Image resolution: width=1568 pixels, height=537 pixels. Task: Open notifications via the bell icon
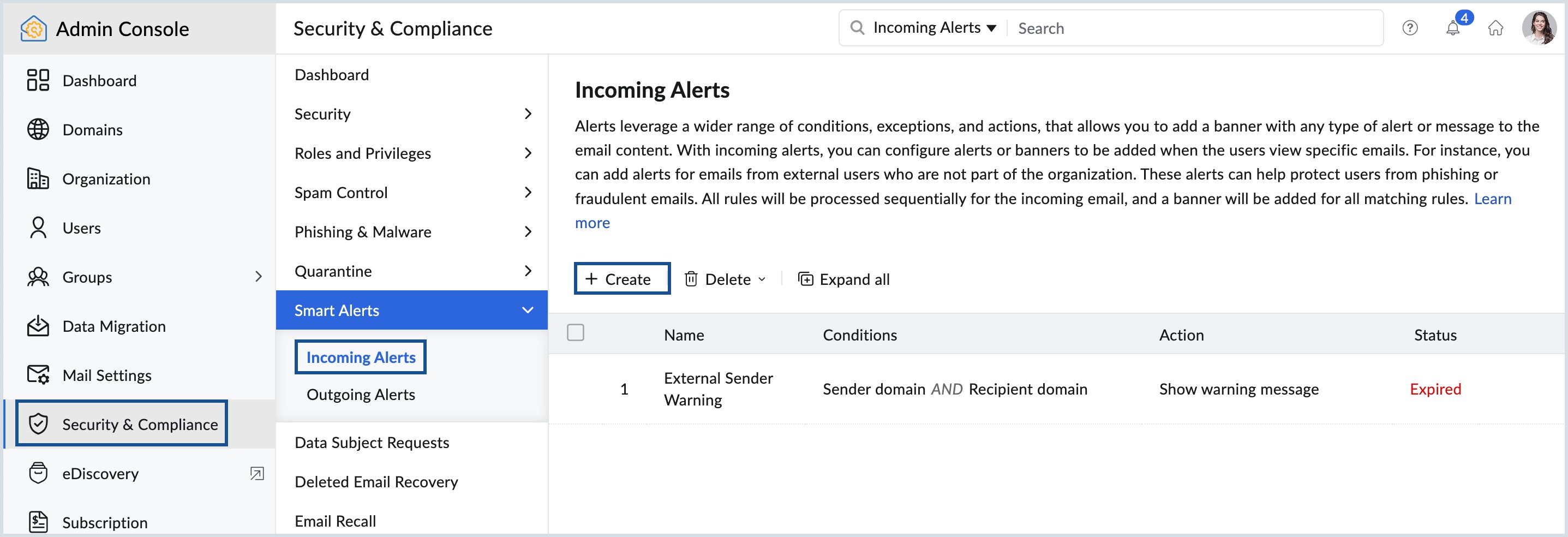[x=1452, y=28]
